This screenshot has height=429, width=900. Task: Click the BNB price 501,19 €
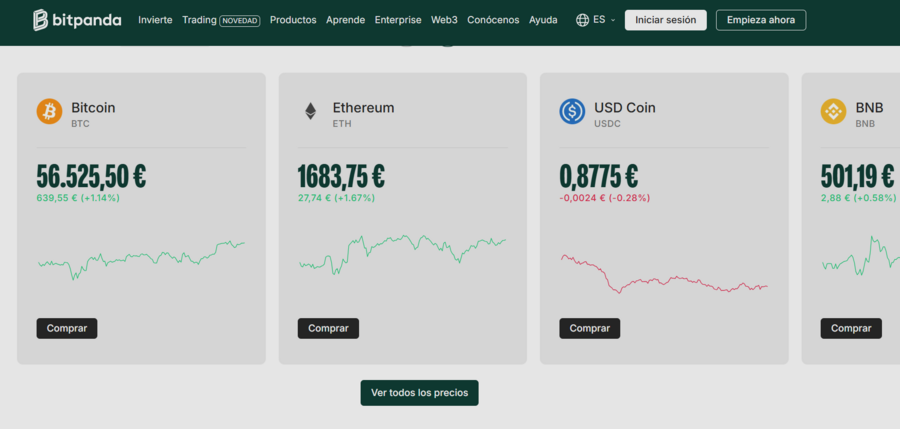tap(857, 177)
